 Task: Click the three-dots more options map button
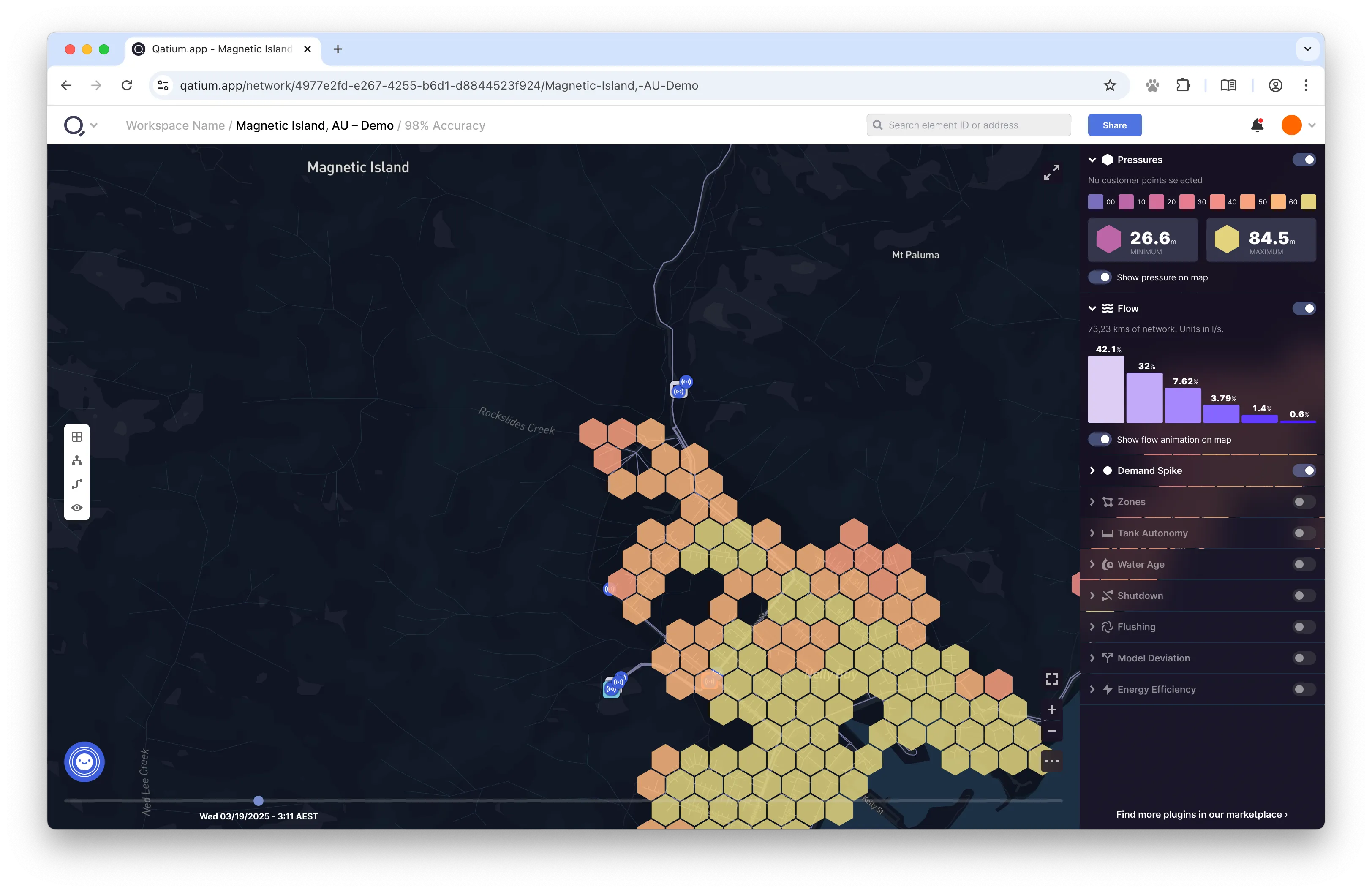(x=1051, y=761)
